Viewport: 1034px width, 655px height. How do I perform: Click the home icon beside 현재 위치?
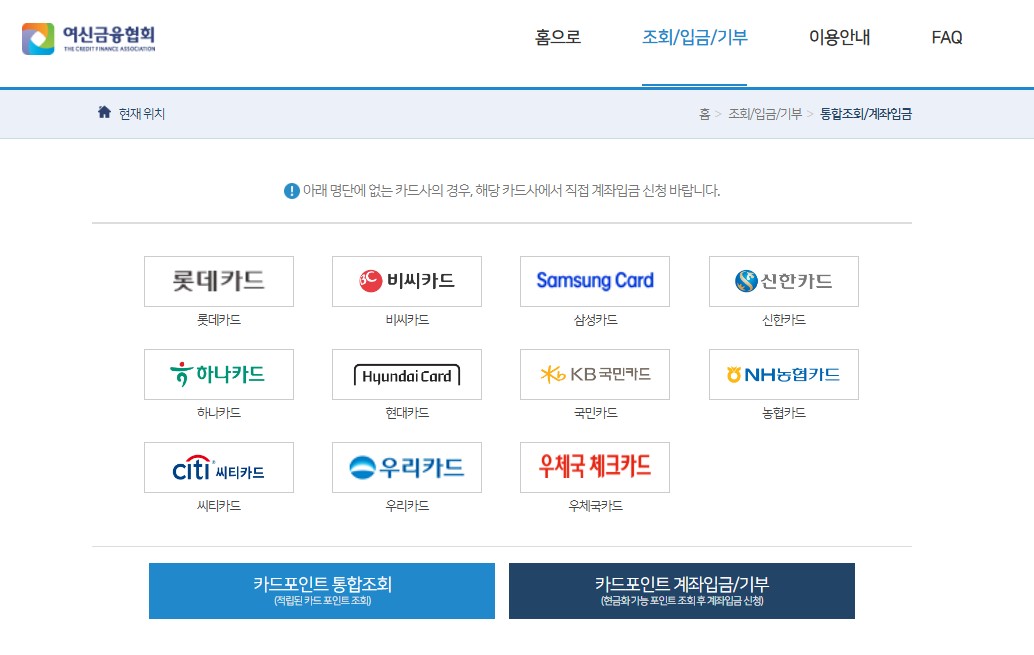(x=104, y=112)
